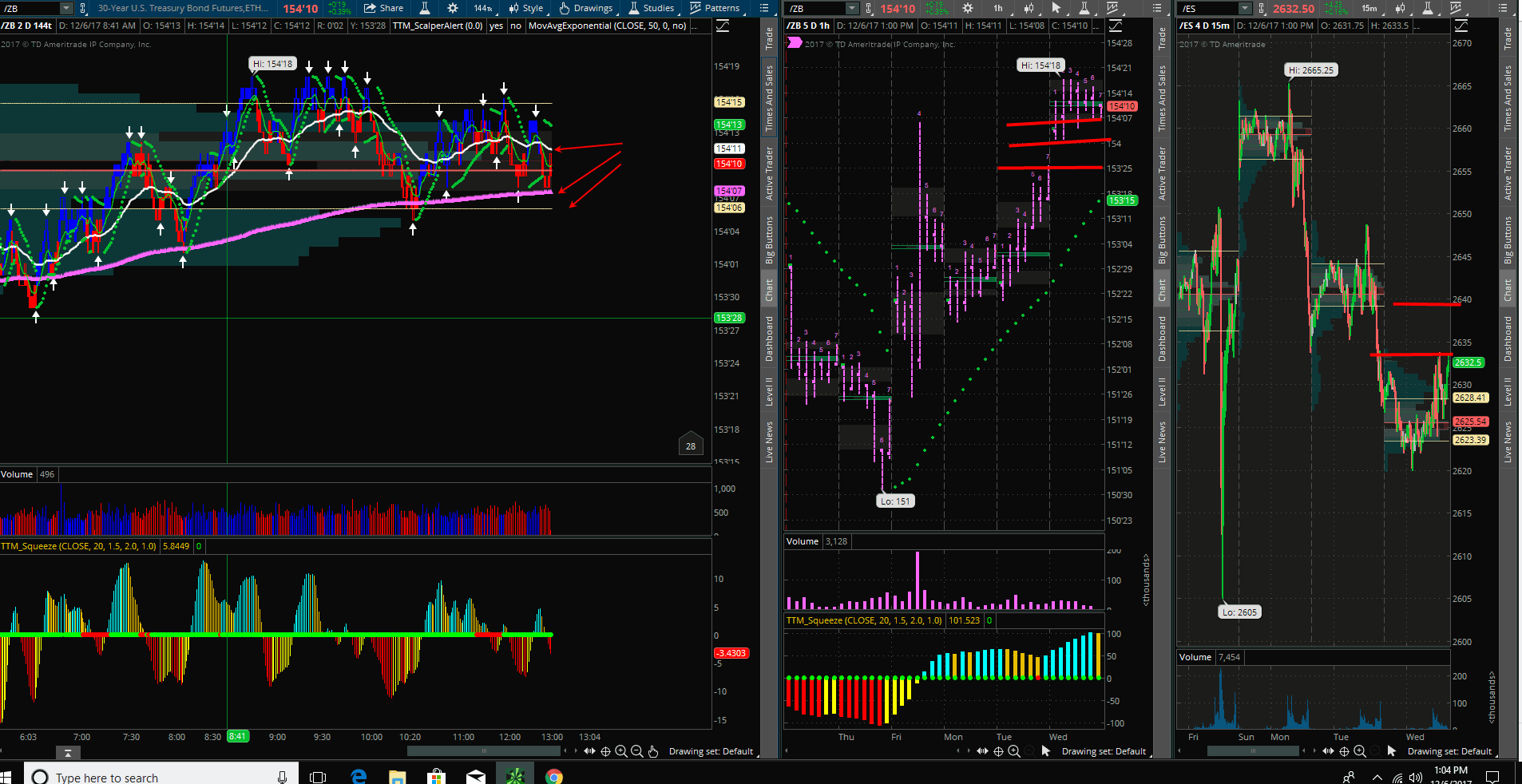Open the 1h timeframe selector
The image size is (1522, 784).
(x=998, y=8)
